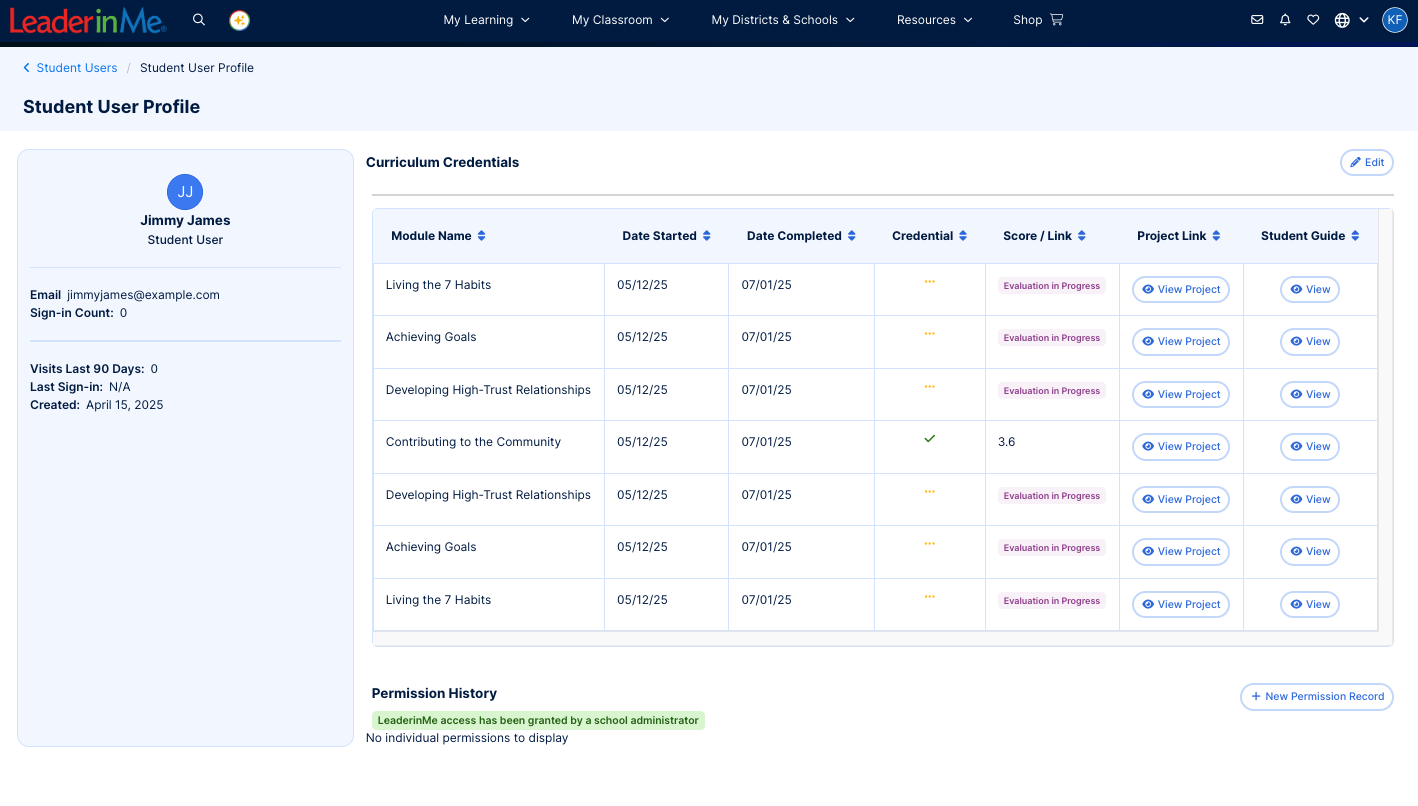The image size is (1418, 806).
Task: Expand My Districts & Schools menu
Action: [783, 20]
